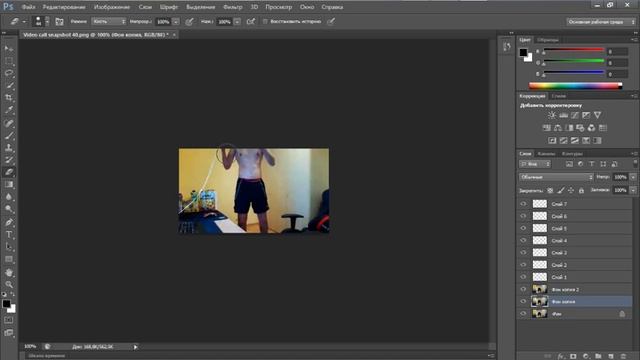
Task: Open layer opacity arrow
Action: coord(633,177)
